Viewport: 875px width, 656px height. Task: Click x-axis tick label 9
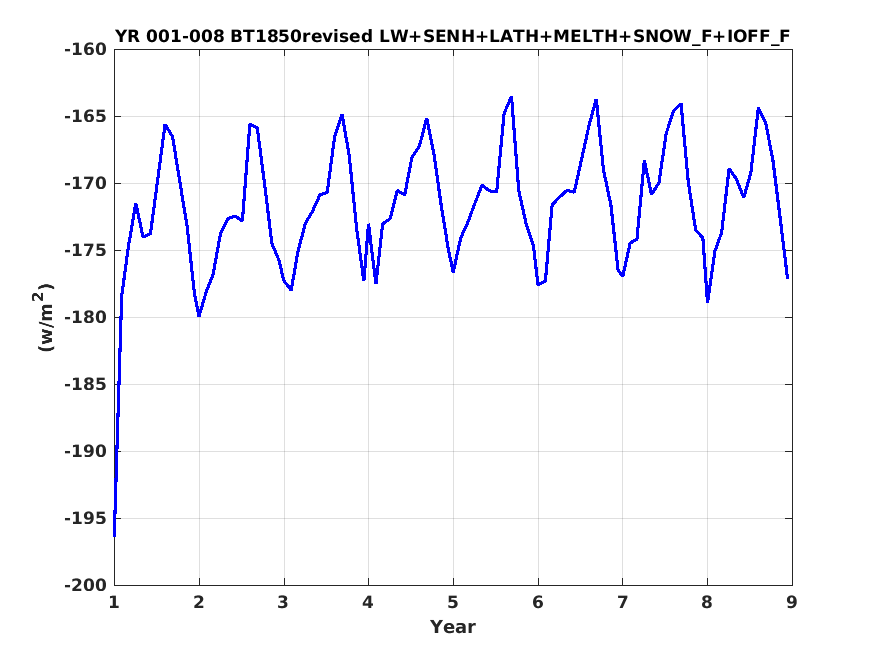[792, 602]
